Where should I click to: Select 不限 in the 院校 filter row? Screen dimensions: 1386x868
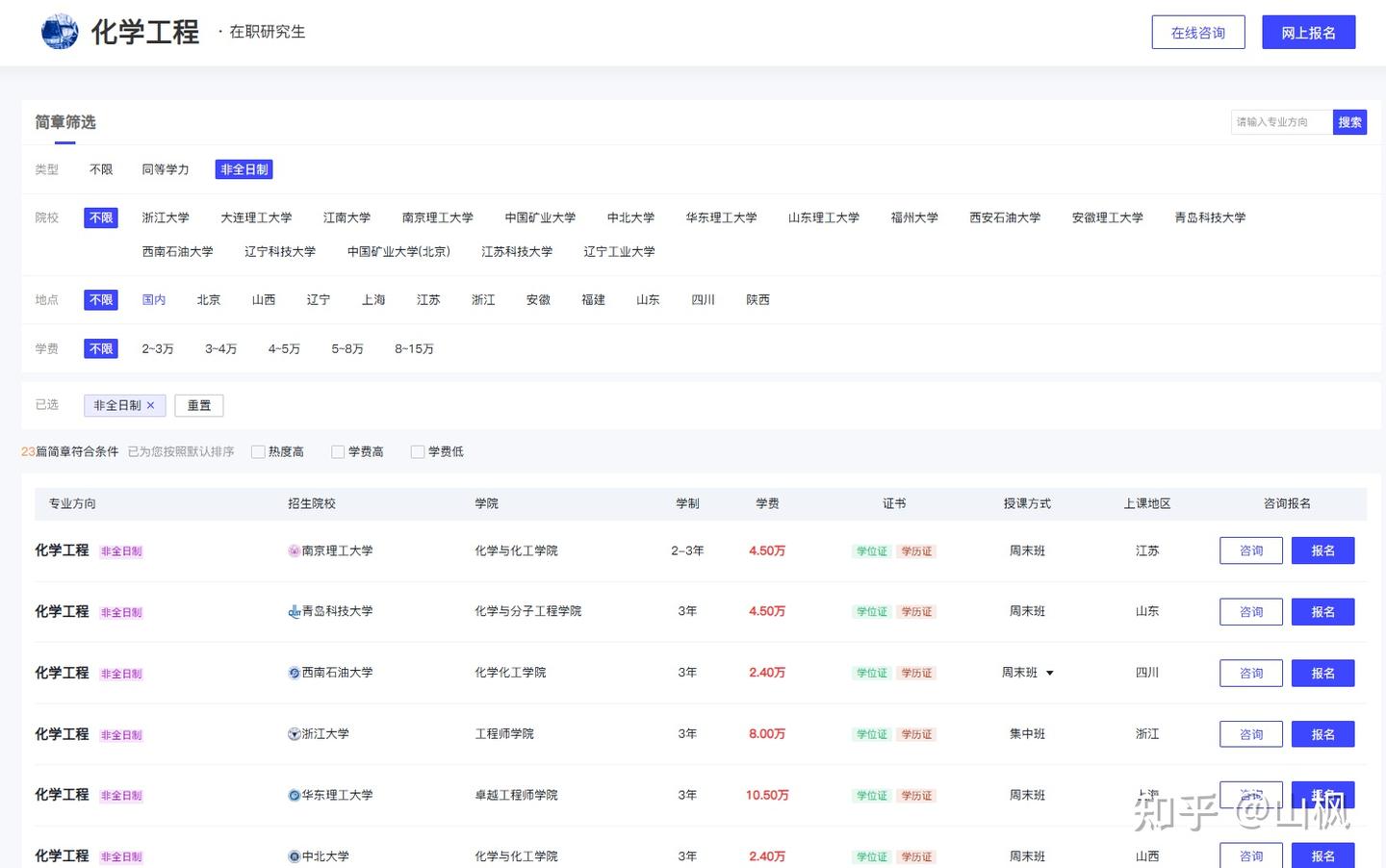(101, 218)
